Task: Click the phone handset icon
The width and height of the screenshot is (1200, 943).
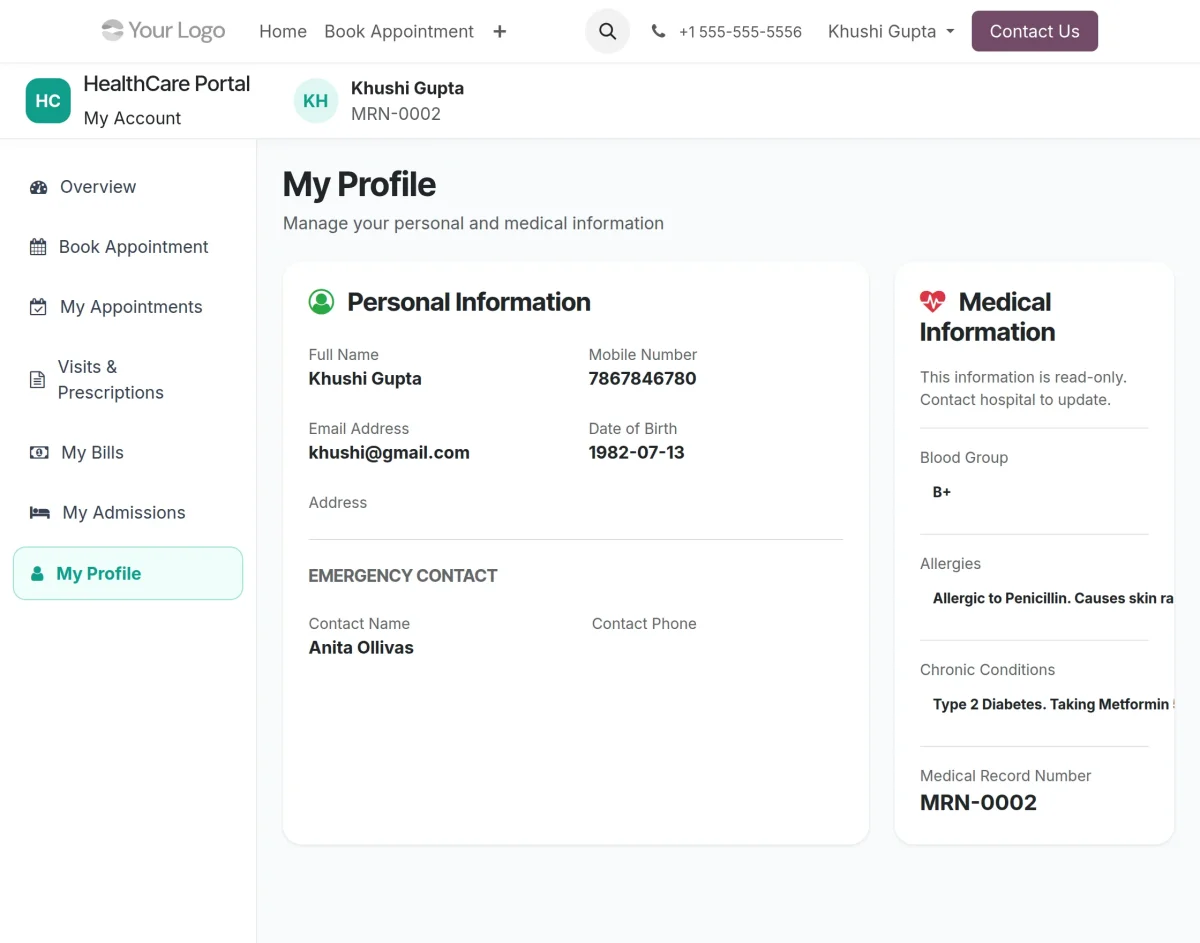Action: point(658,31)
